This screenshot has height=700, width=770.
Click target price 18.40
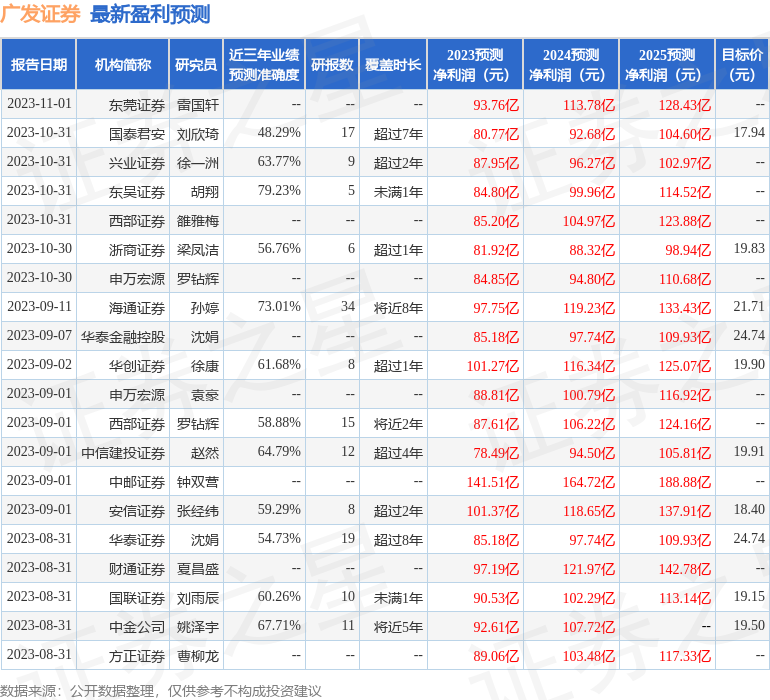[x=749, y=509]
